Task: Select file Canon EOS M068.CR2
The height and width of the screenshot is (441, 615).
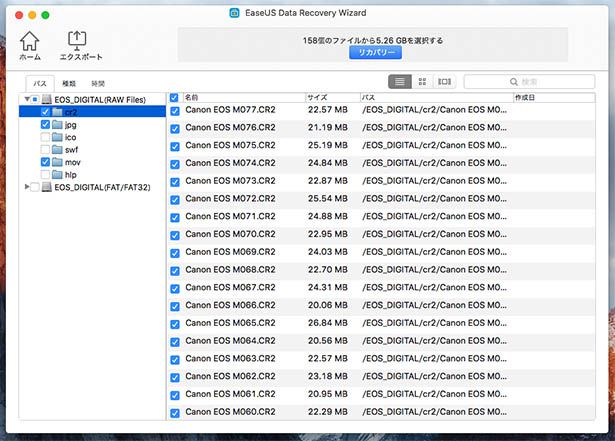Action: point(230,270)
